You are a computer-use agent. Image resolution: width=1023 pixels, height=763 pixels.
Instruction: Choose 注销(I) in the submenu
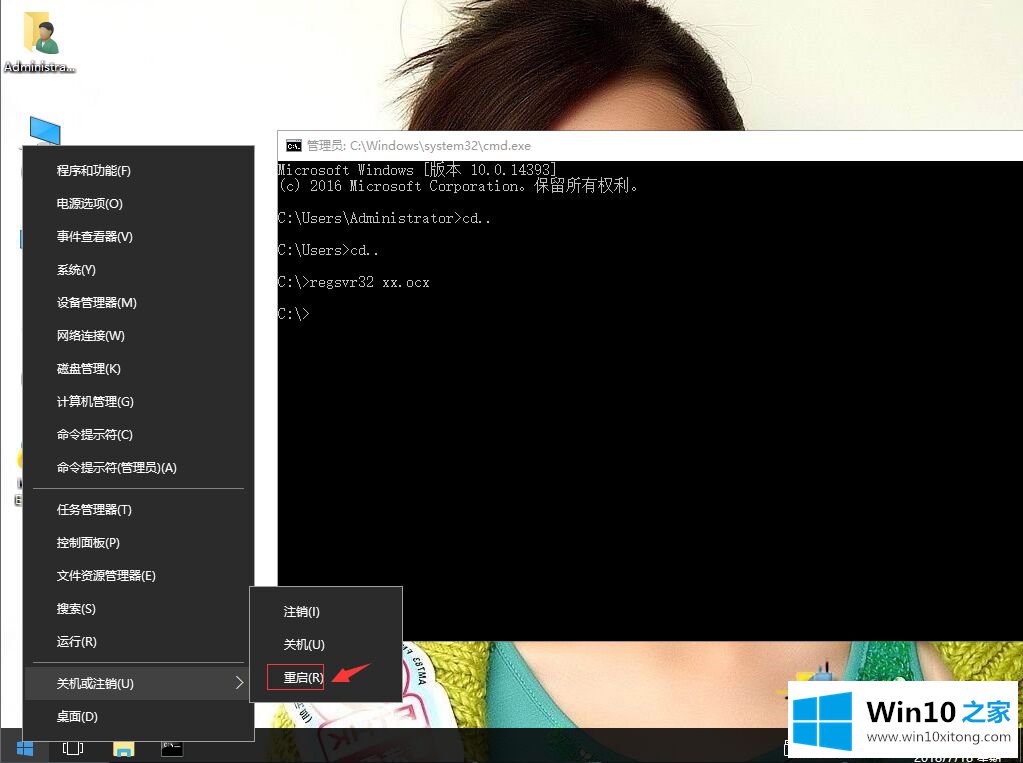point(326,612)
